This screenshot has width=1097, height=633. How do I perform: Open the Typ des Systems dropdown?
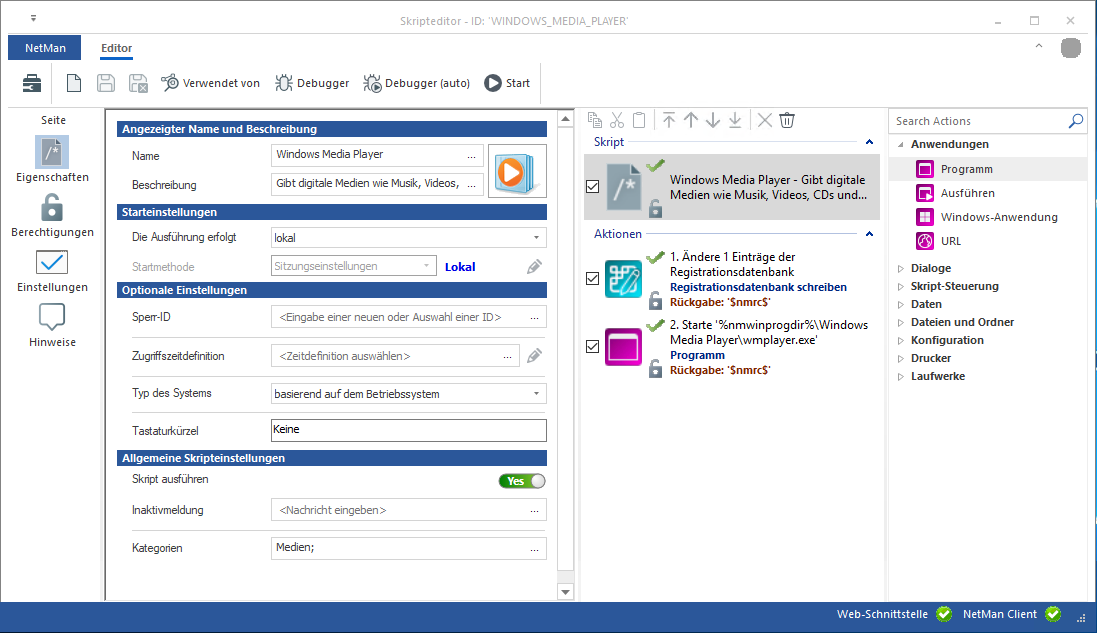(409, 394)
